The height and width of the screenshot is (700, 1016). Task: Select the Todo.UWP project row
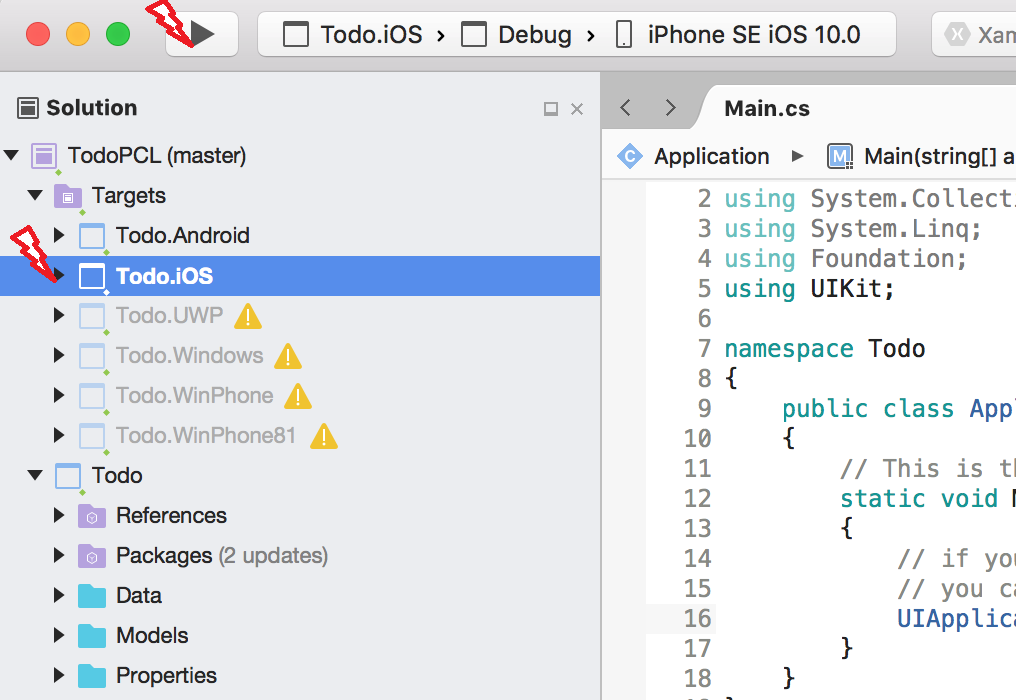click(300, 316)
